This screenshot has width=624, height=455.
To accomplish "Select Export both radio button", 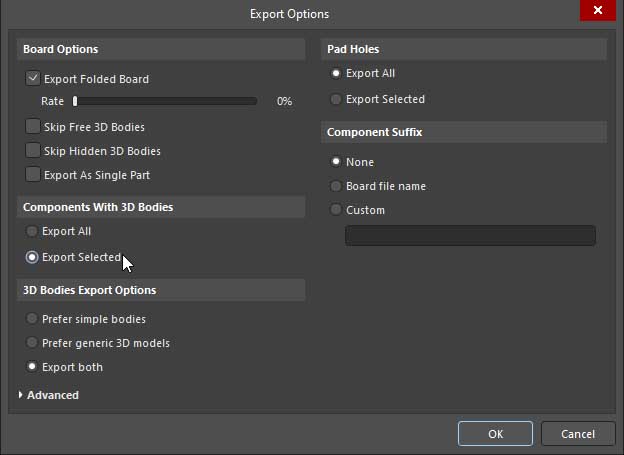I will 33,367.
